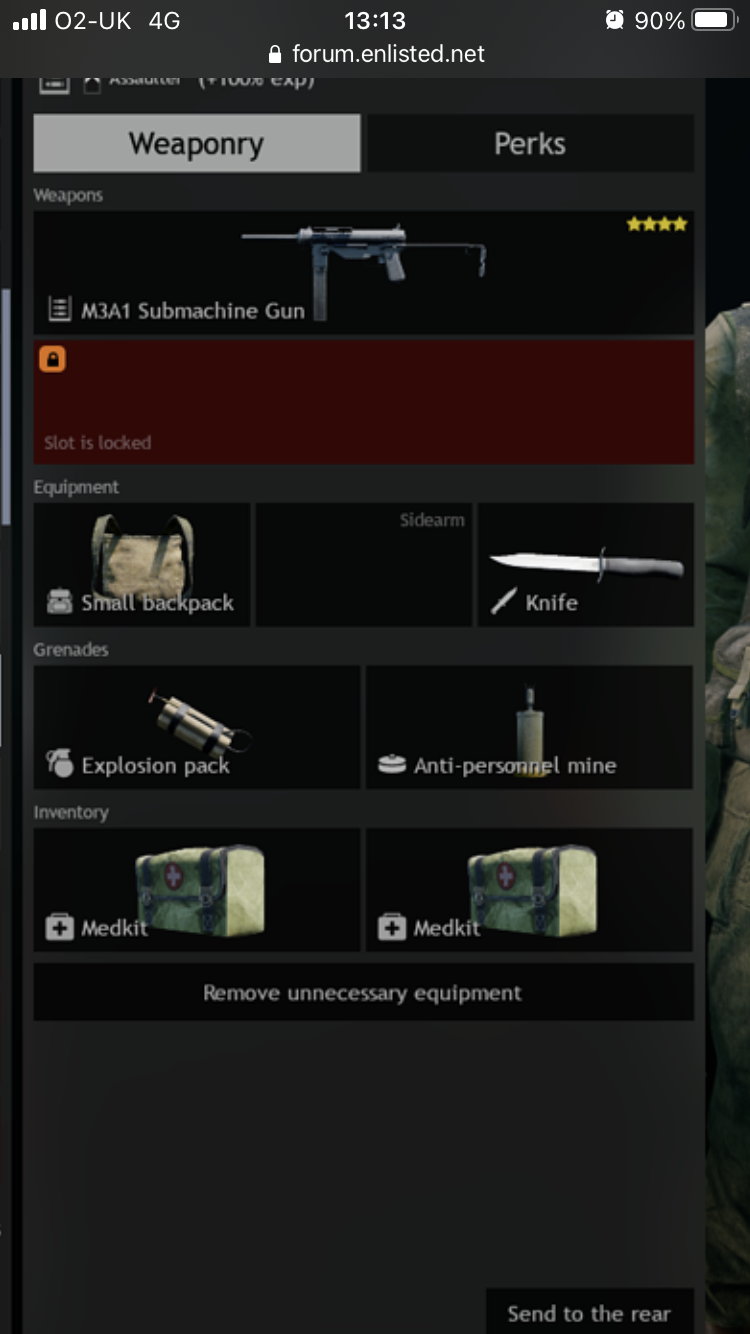750x1334 pixels.
Task: Click the weapon list icon beside M3A1
Action: point(59,311)
